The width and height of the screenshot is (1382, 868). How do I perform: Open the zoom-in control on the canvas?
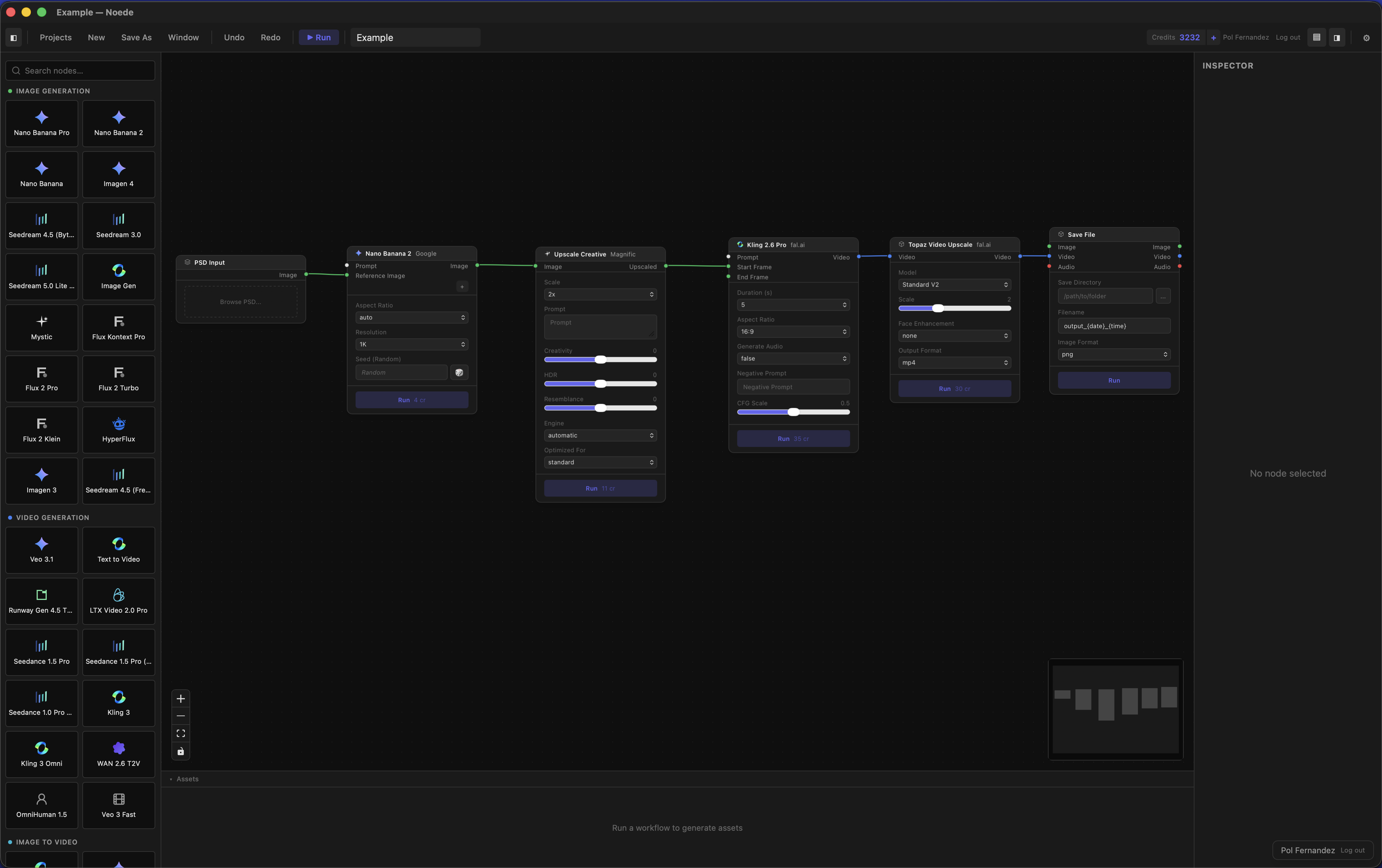[x=181, y=699]
